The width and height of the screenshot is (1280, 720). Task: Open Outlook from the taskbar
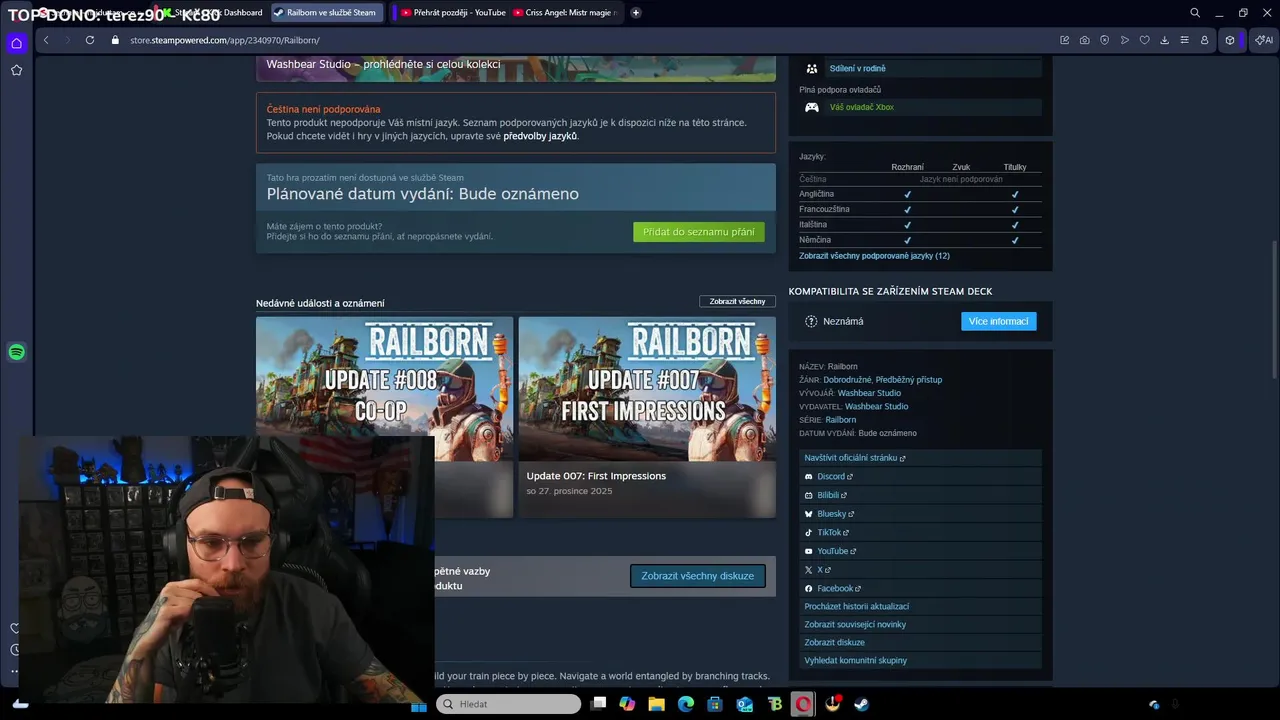pos(744,704)
